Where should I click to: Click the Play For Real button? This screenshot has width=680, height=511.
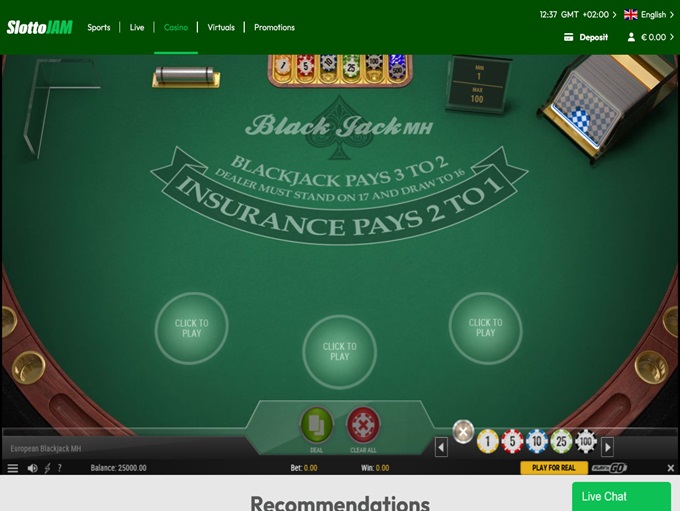pos(554,468)
